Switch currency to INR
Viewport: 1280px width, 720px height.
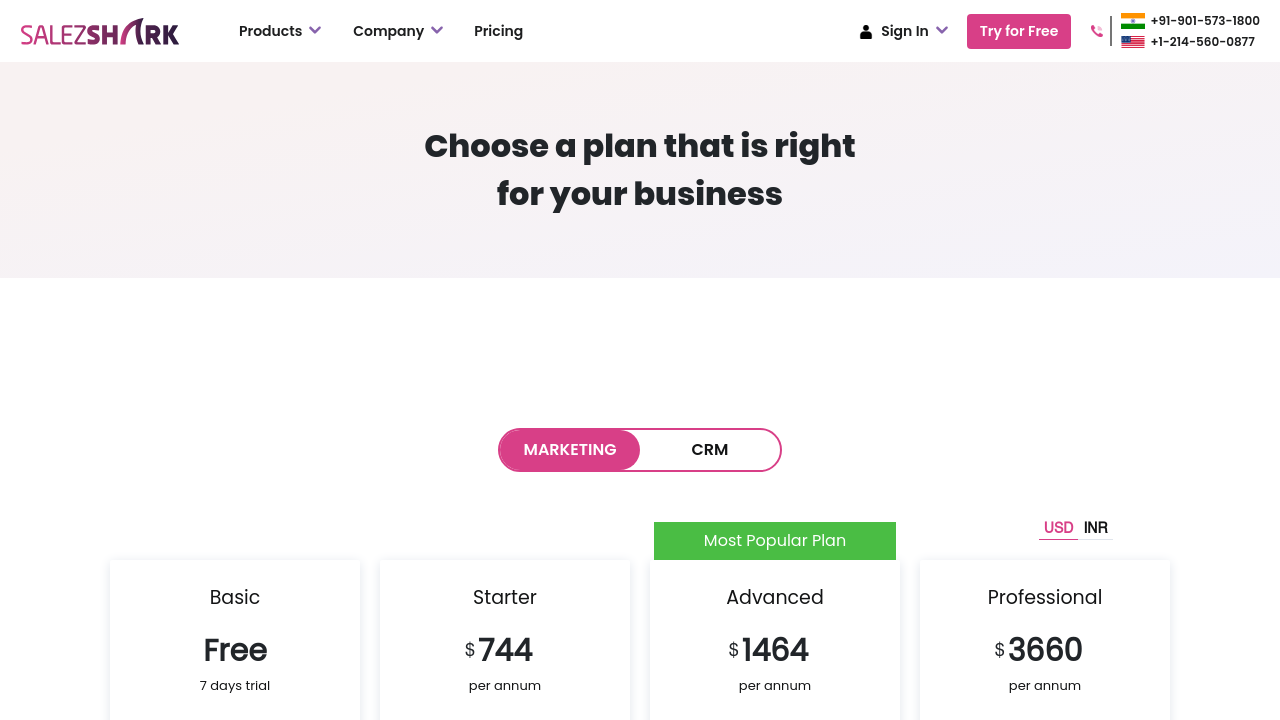tap(1096, 528)
